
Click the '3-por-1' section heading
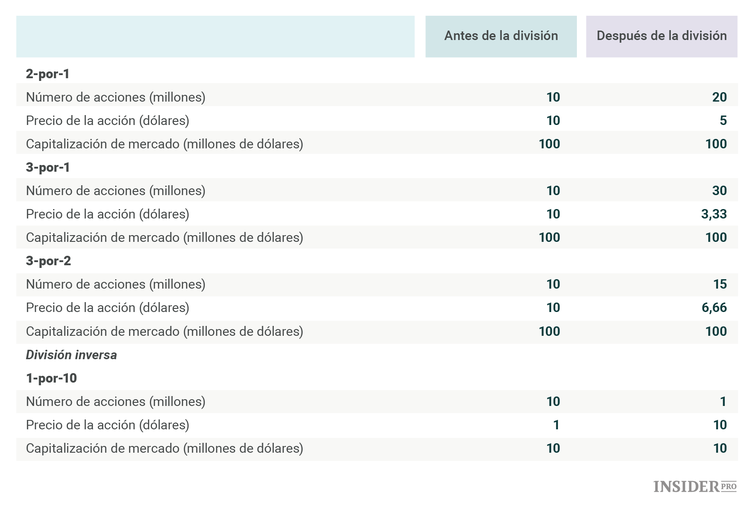tap(47, 167)
